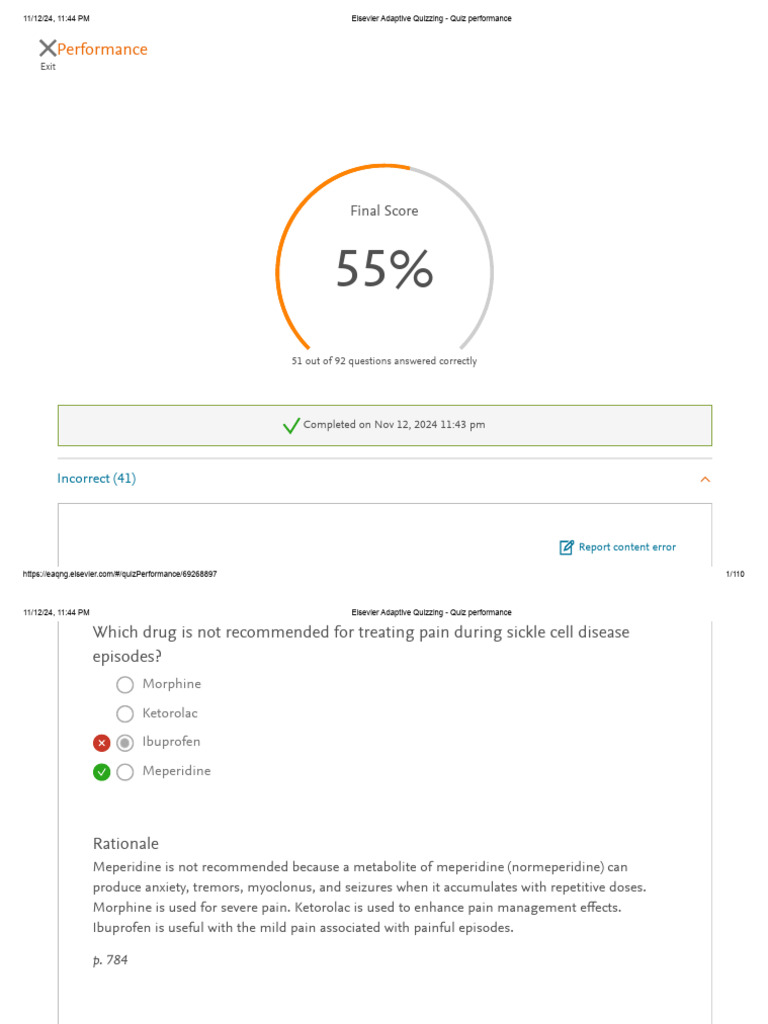Image resolution: width=768 pixels, height=1024 pixels.
Task: Click the green correct check icon beside Meperidine
Action: pyautogui.click(x=101, y=772)
